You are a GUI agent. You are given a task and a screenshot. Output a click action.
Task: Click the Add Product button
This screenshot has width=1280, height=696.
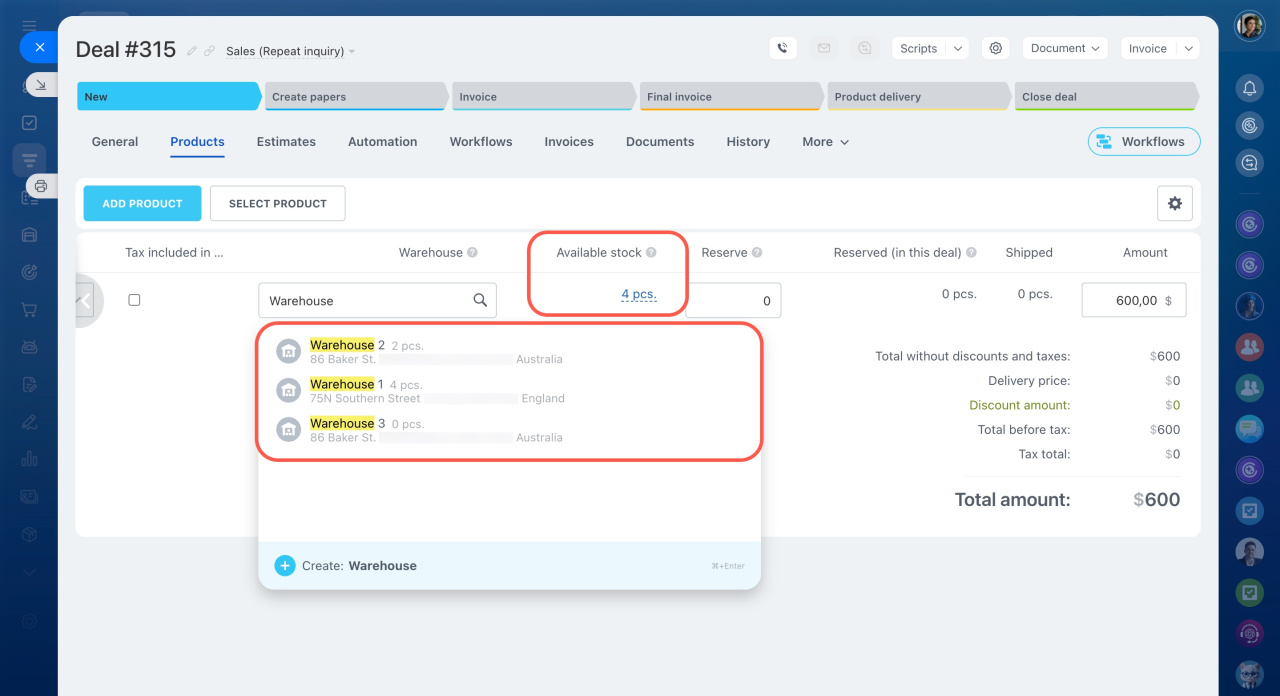(x=142, y=203)
